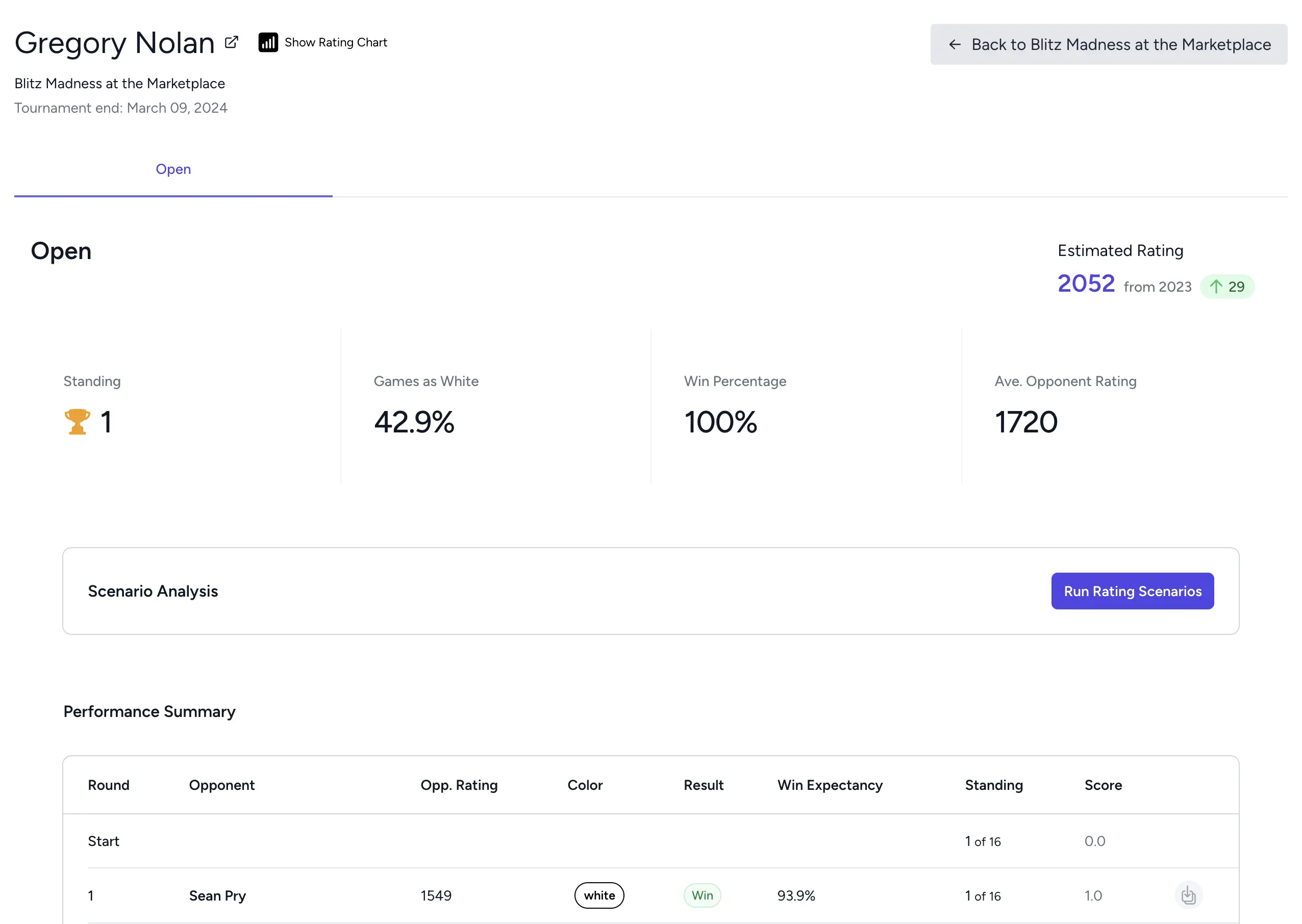
Task: Click the Win Expectancy column header
Action: [x=830, y=786]
